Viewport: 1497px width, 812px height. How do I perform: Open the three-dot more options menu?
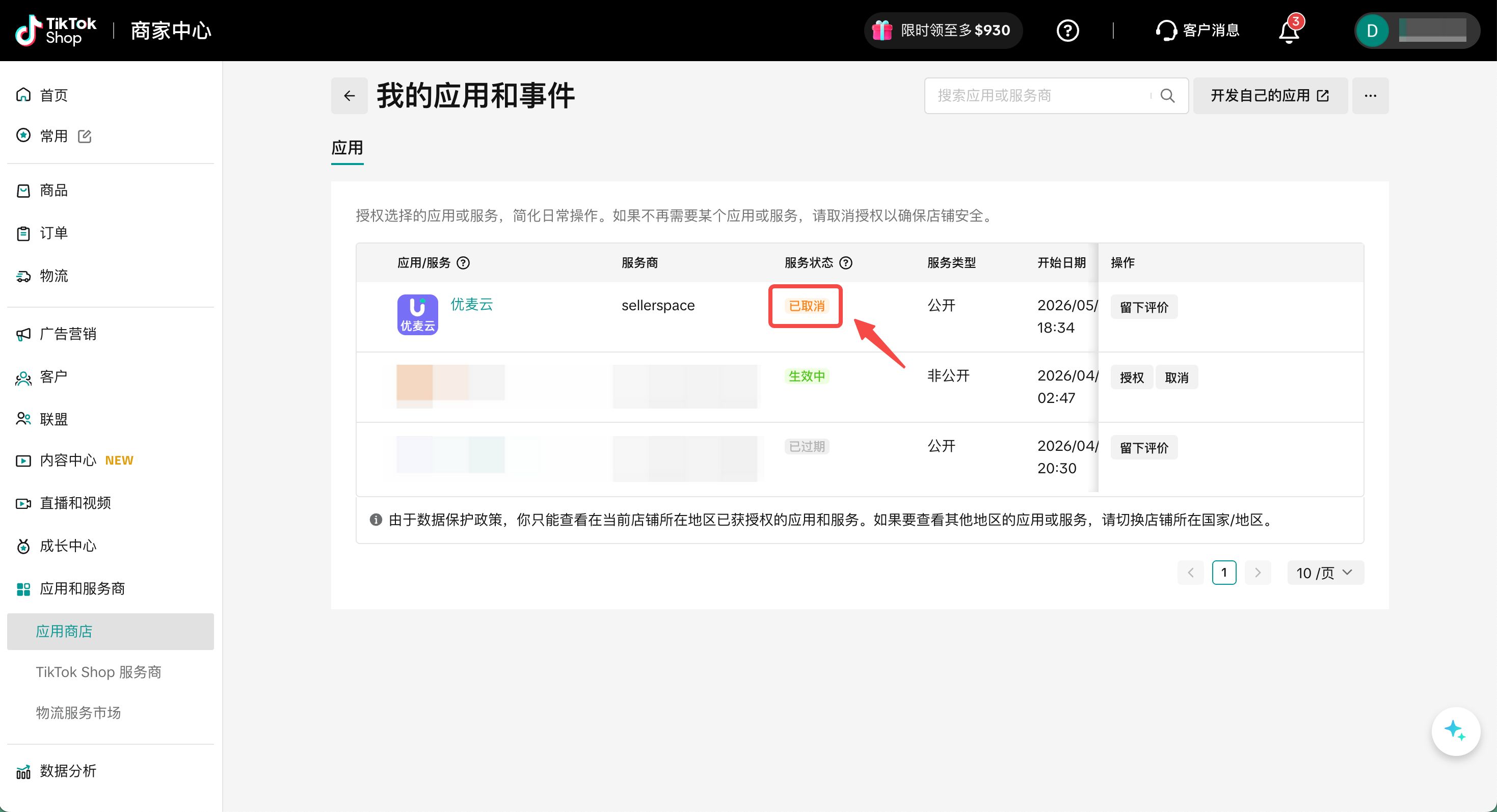1370,96
